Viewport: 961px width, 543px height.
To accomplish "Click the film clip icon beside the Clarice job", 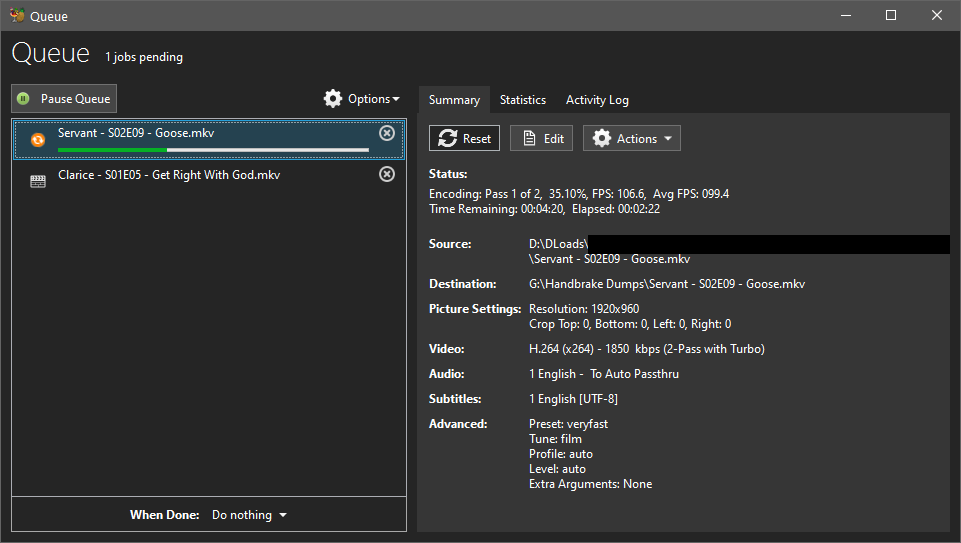I will pos(38,181).
